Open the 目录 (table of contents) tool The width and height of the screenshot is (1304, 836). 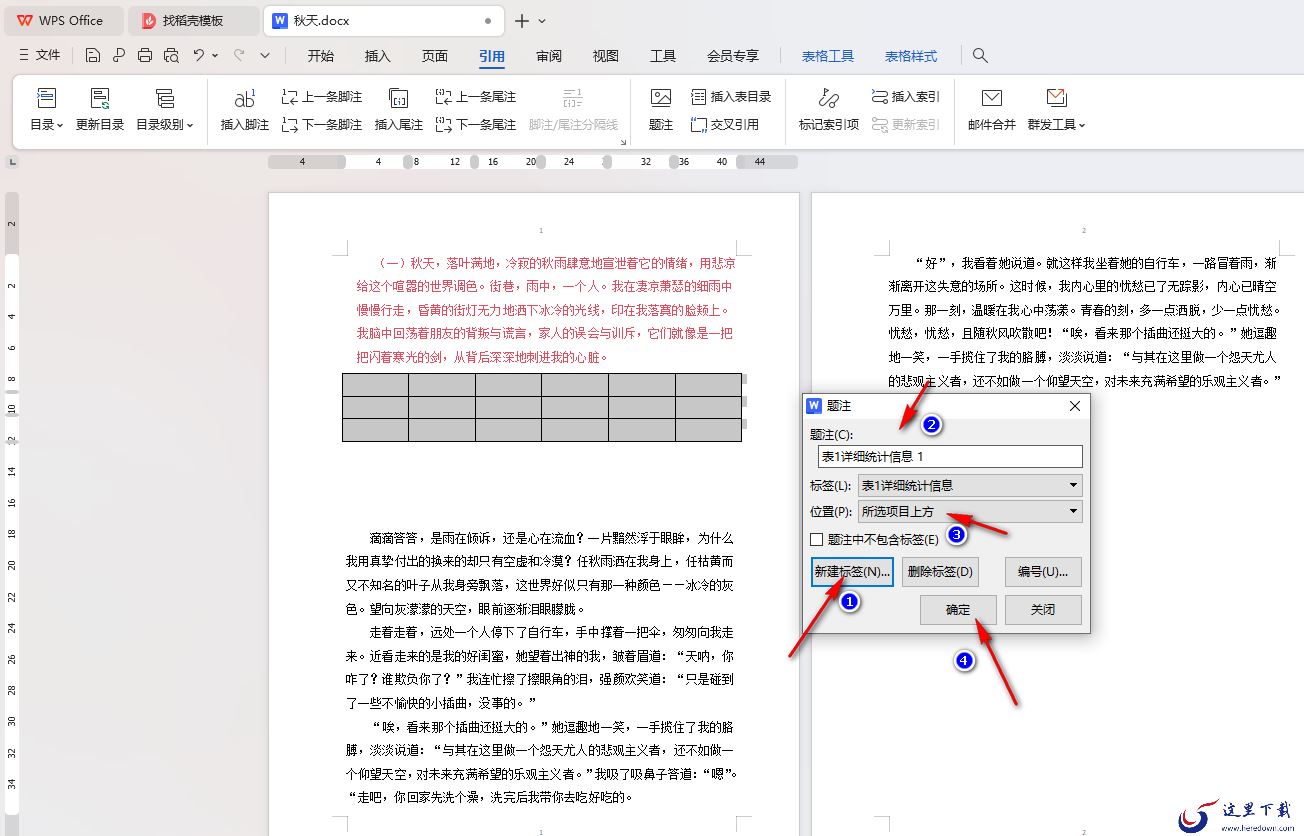pyautogui.click(x=46, y=110)
